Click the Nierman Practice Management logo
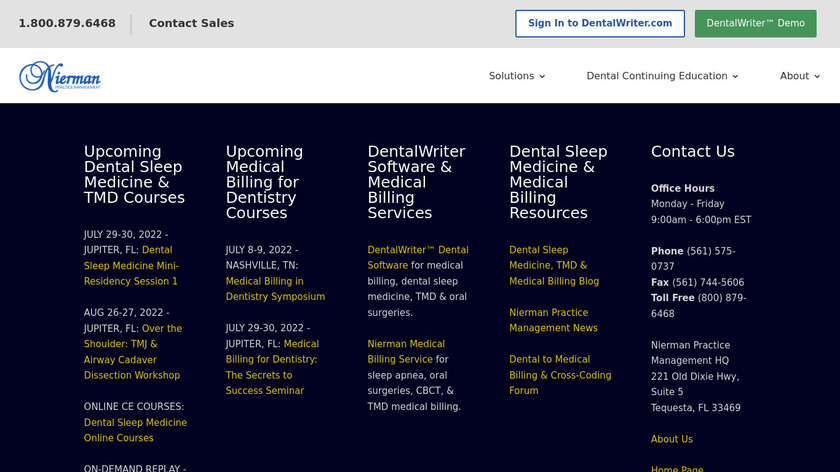Screen dimensions: 840x472 coord(59,76)
